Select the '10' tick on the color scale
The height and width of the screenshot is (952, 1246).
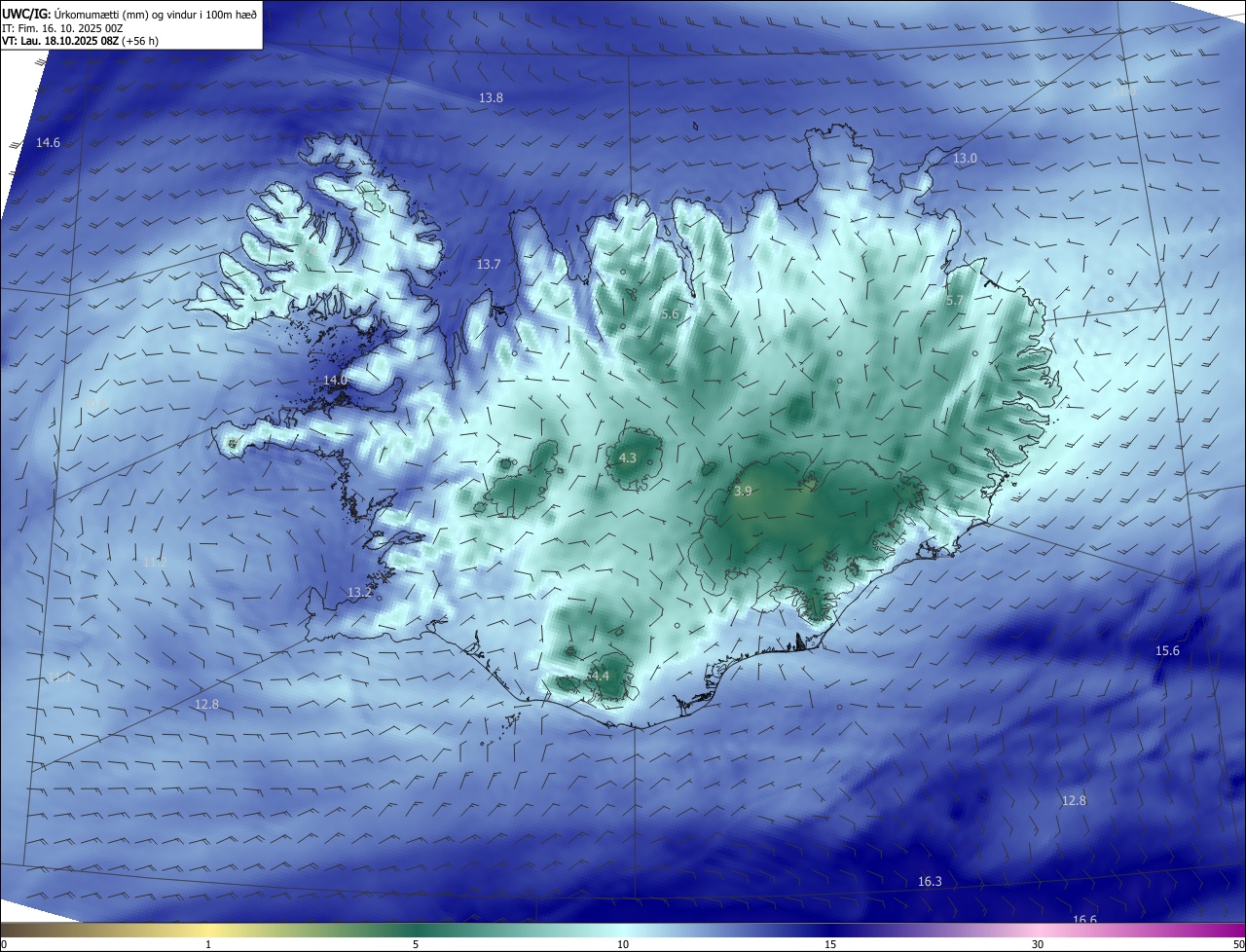(x=623, y=944)
